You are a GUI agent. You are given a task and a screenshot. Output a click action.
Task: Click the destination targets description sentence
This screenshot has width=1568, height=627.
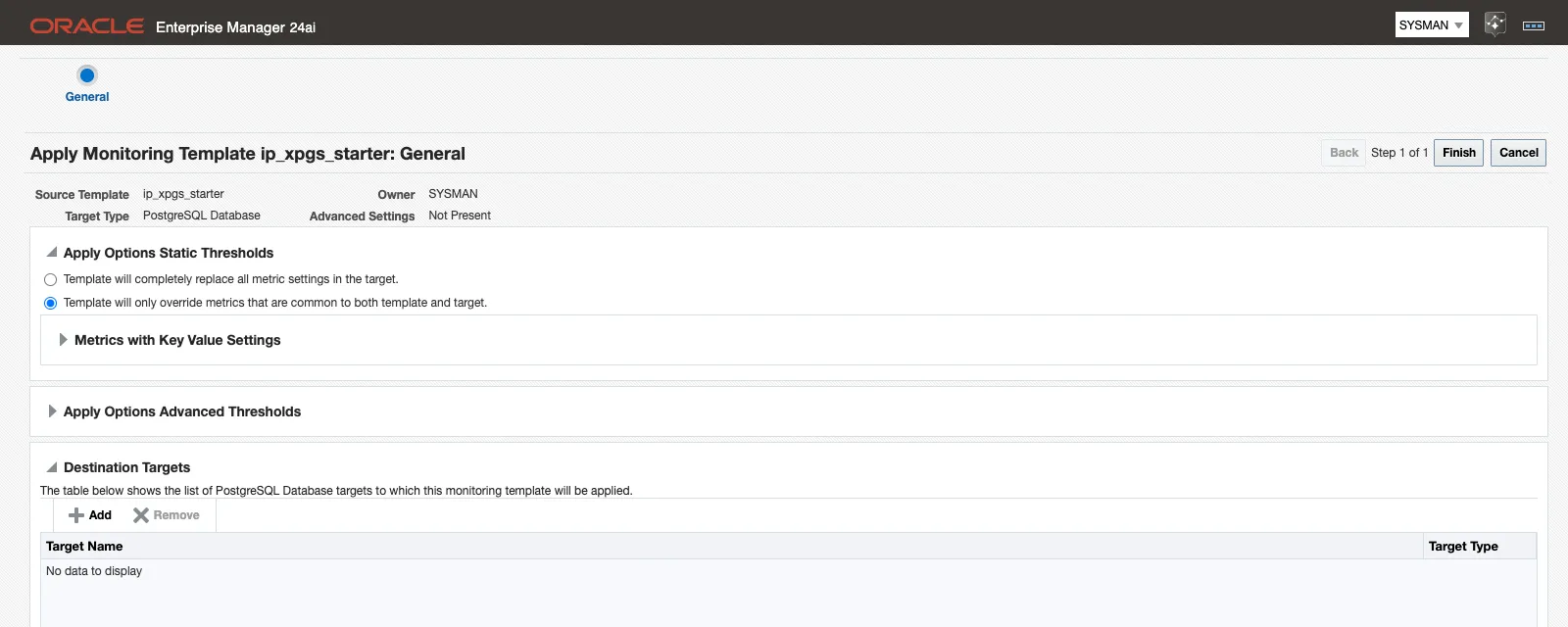point(336,491)
